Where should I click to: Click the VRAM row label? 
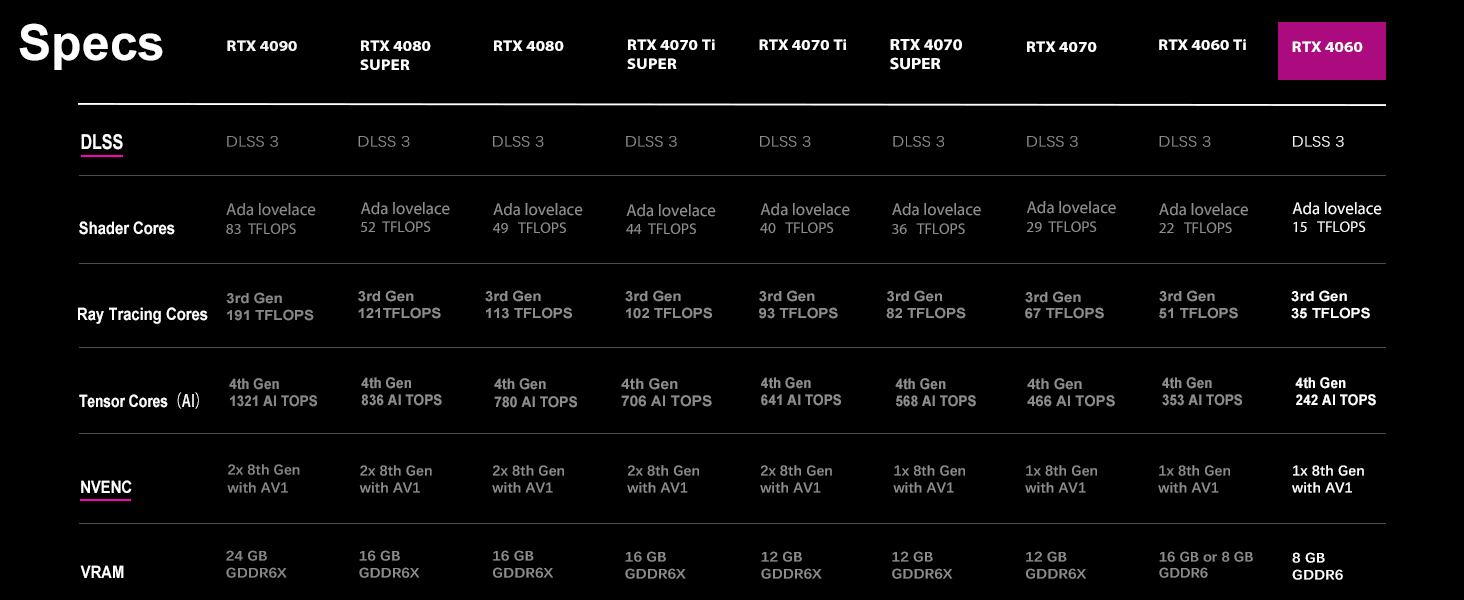click(x=102, y=573)
